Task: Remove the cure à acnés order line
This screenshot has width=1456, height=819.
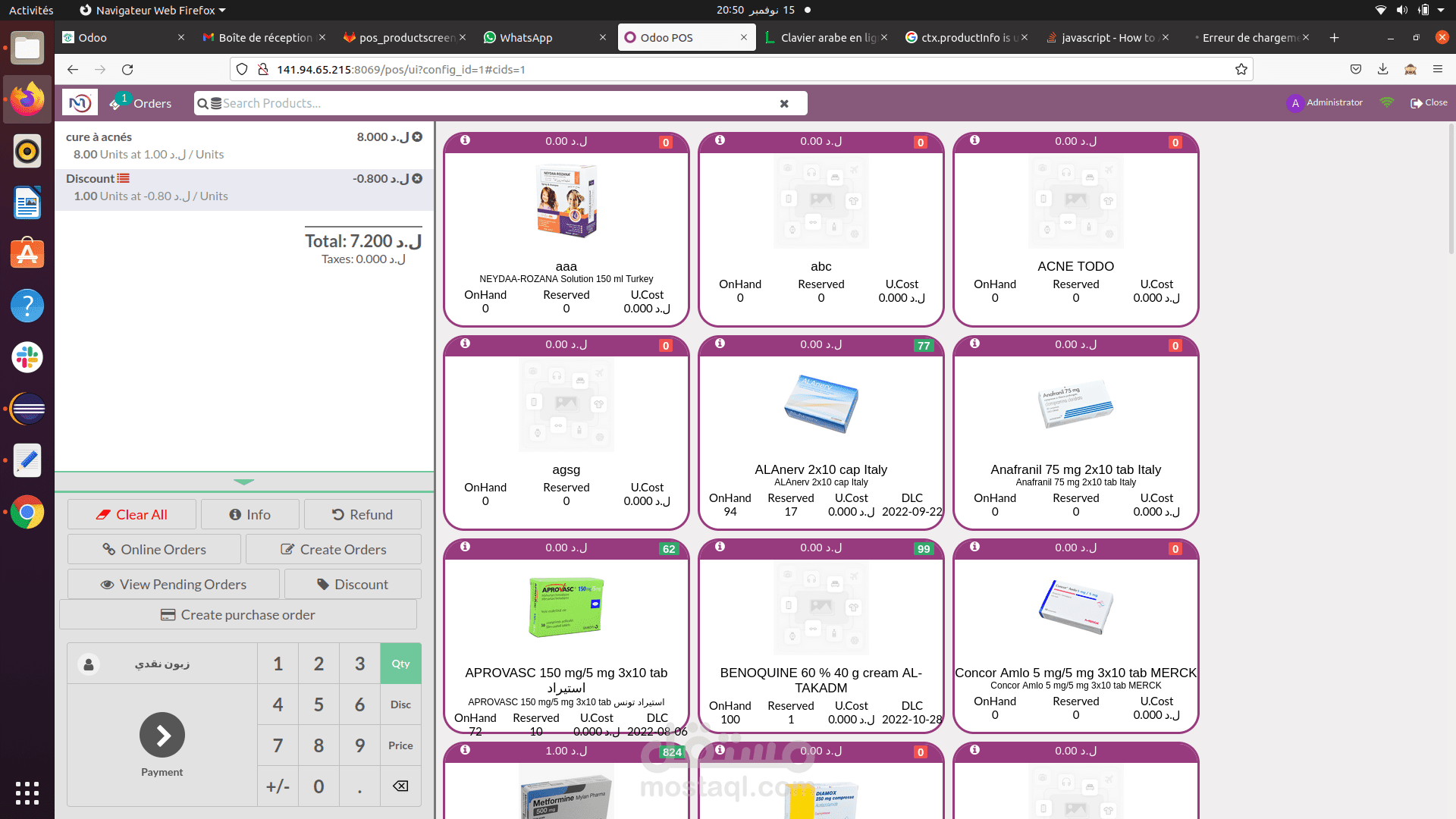Action: click(x=417, y=136)
